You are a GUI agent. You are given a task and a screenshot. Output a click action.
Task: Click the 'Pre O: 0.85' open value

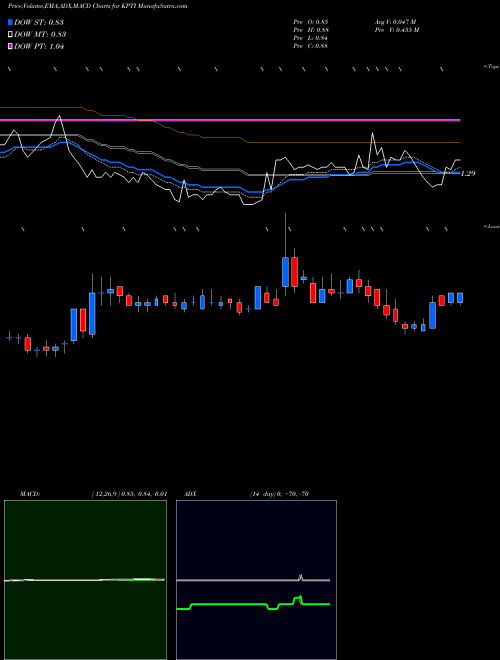point(311,22)
